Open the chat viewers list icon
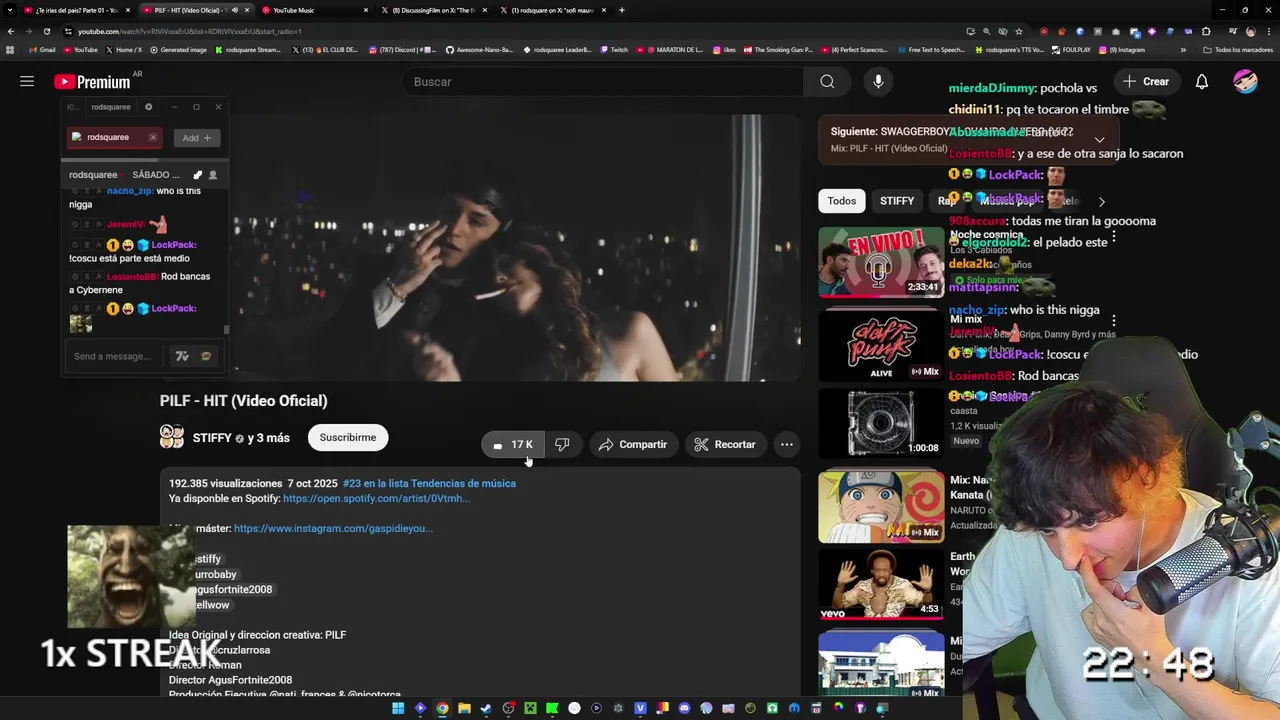 (x=212, y=175)
